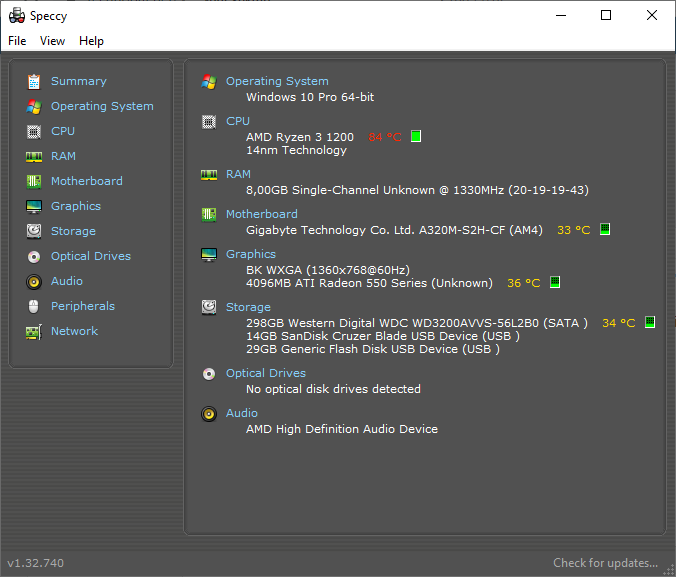The width and height of the screenshot is (676, 577).
Task: Click the RAM stick icon in sidebar
Action: [x=34, y=157]
